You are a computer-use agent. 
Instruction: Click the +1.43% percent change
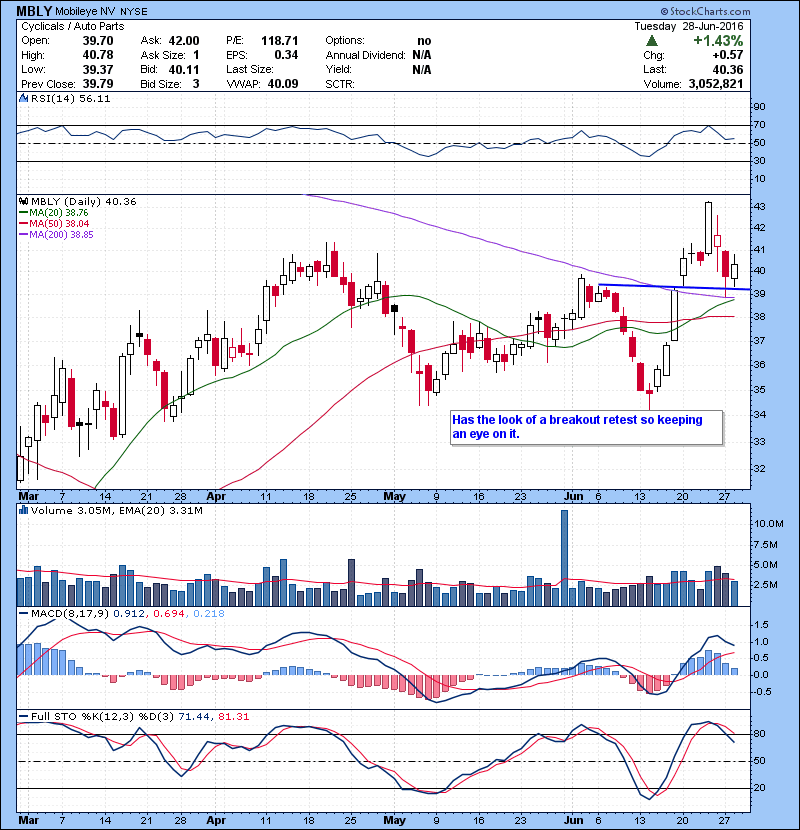718,41
